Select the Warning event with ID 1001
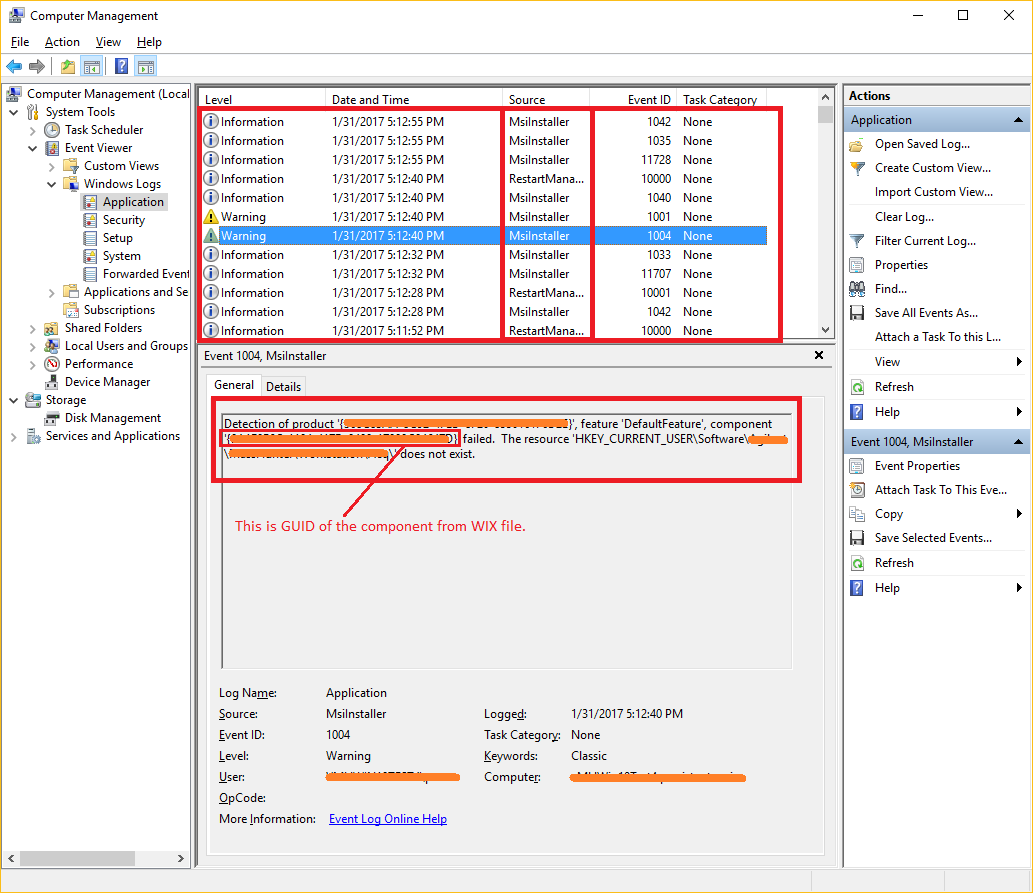The width and height of the screenshot is (1033, 893). 483,217
